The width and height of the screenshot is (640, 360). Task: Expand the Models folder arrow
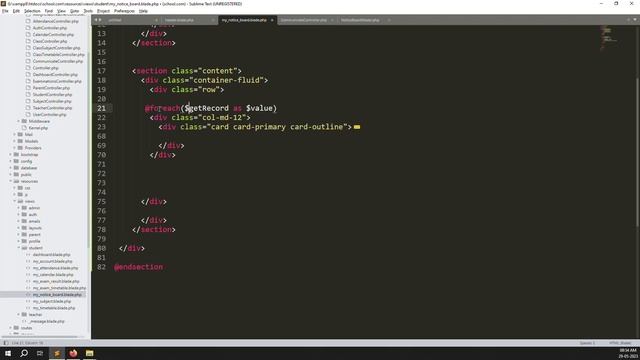14,141
